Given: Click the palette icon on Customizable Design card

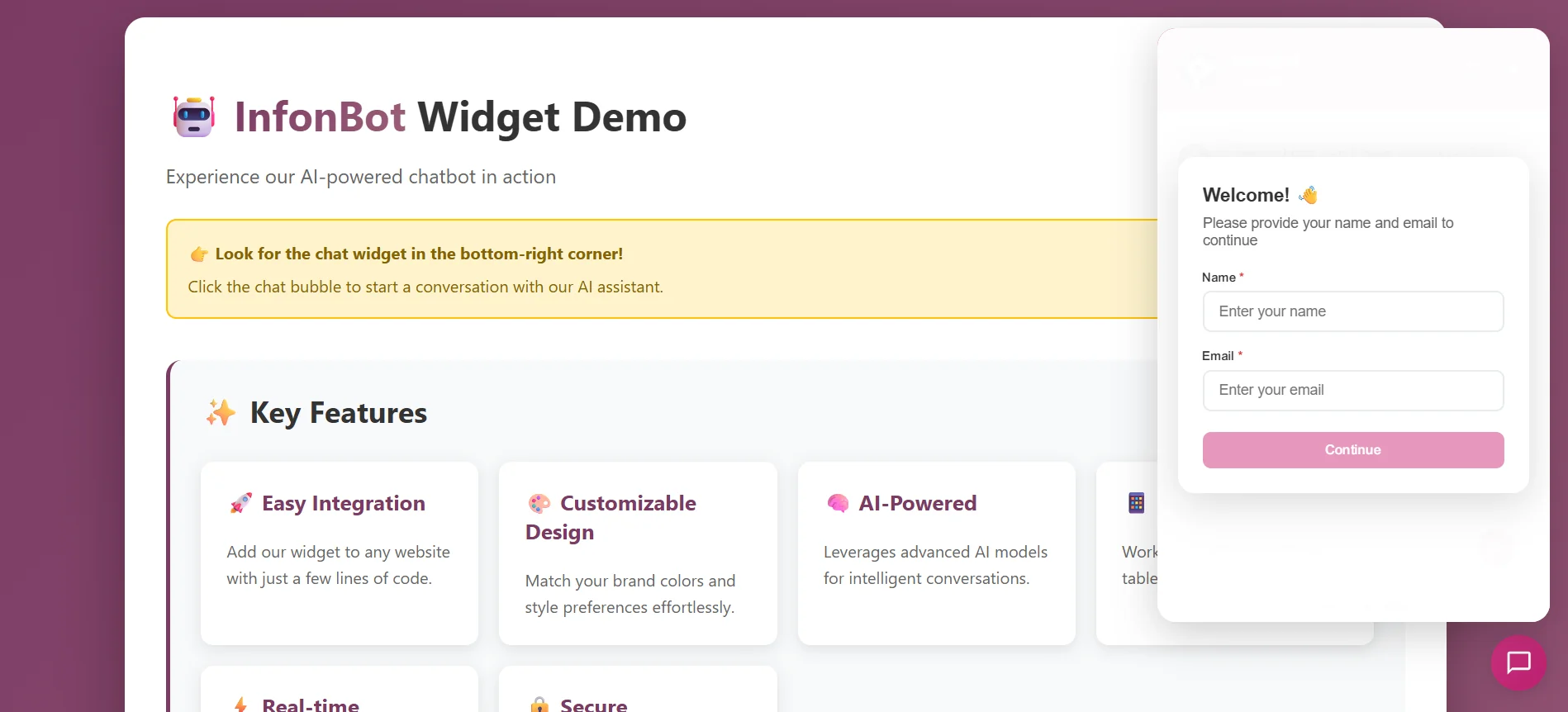Looking at the screenshot, I should pyautogui.click(x=539, y=503).
